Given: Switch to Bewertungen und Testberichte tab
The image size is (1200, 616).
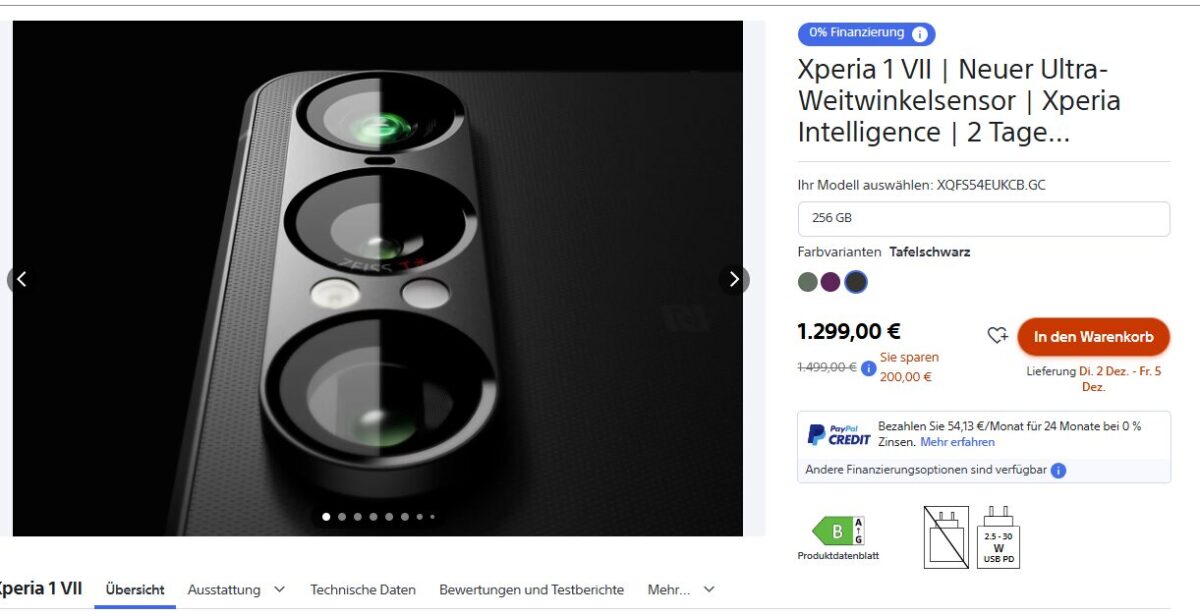Looking at the screenshot, I should pos(531,590).
